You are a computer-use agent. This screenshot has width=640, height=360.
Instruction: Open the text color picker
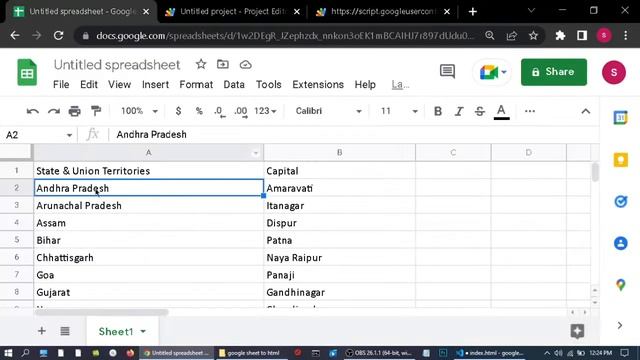[x=501, y=111]
